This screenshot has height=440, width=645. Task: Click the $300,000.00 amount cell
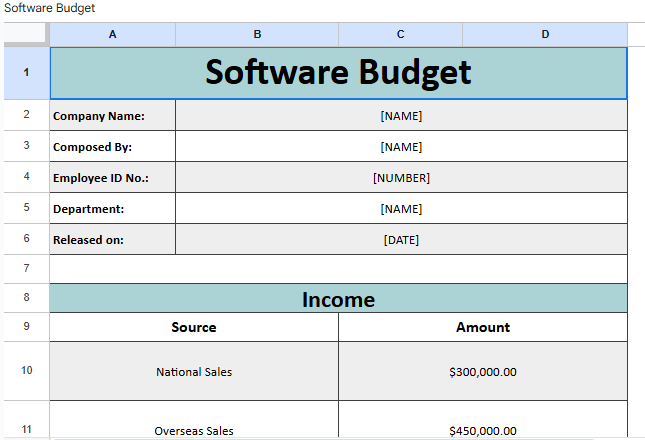[483, 372]
